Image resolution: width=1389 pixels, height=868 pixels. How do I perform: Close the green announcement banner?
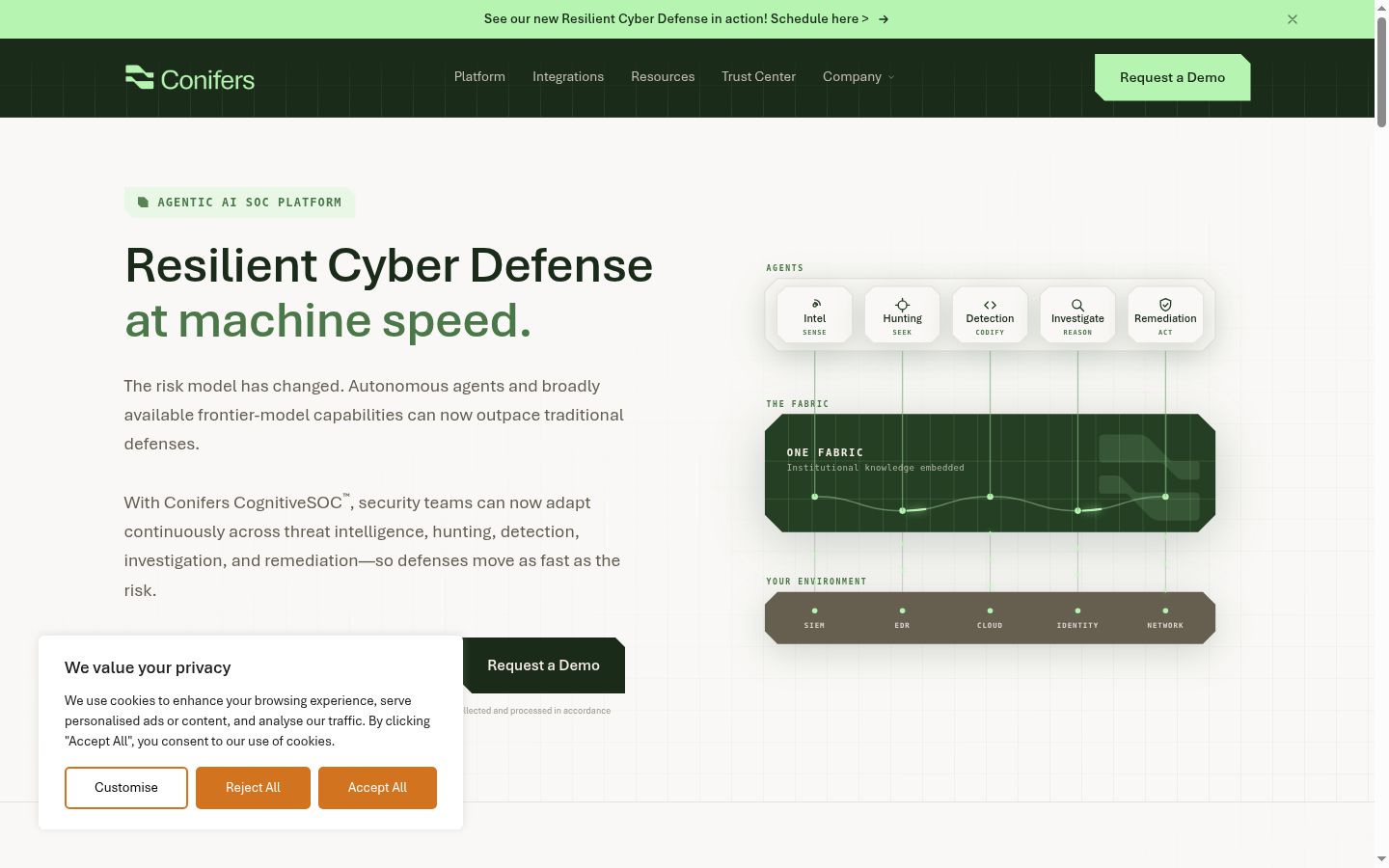(x=1293, y=19)
